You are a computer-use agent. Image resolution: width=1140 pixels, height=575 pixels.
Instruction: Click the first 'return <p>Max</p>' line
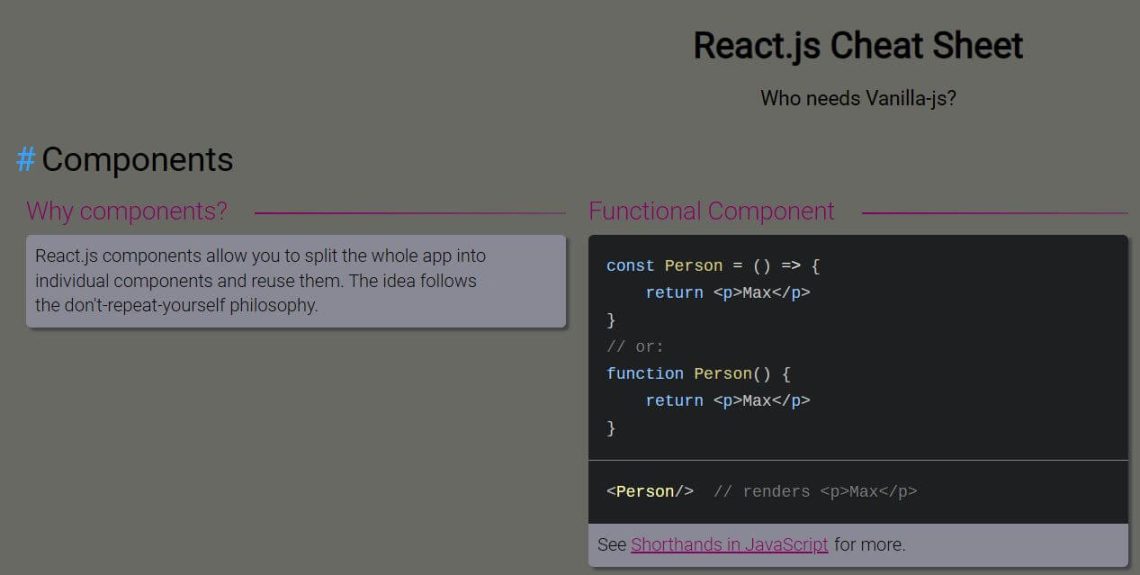pos(728,293)
